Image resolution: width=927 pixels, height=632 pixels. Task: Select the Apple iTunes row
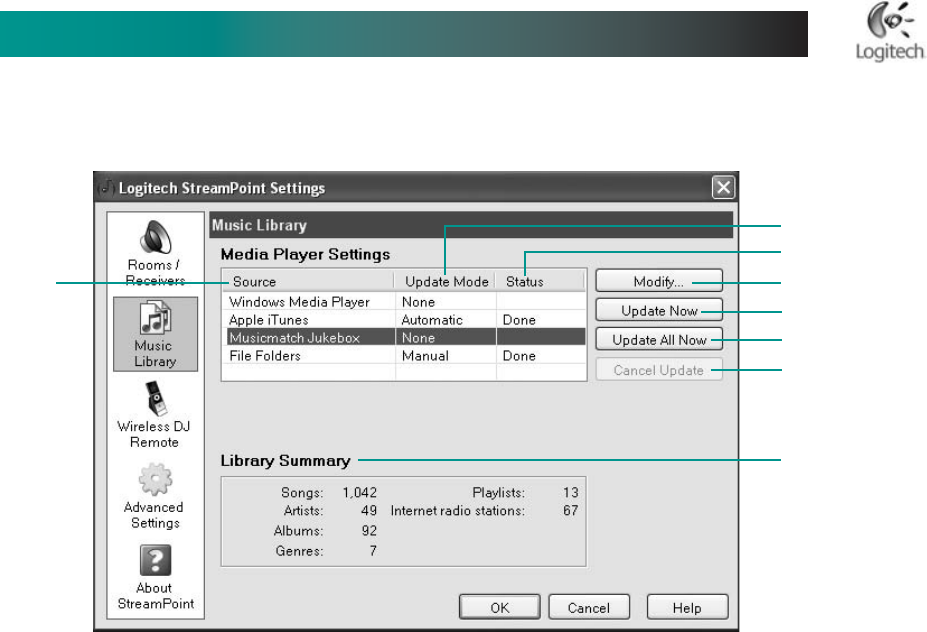tap(404, 320)
